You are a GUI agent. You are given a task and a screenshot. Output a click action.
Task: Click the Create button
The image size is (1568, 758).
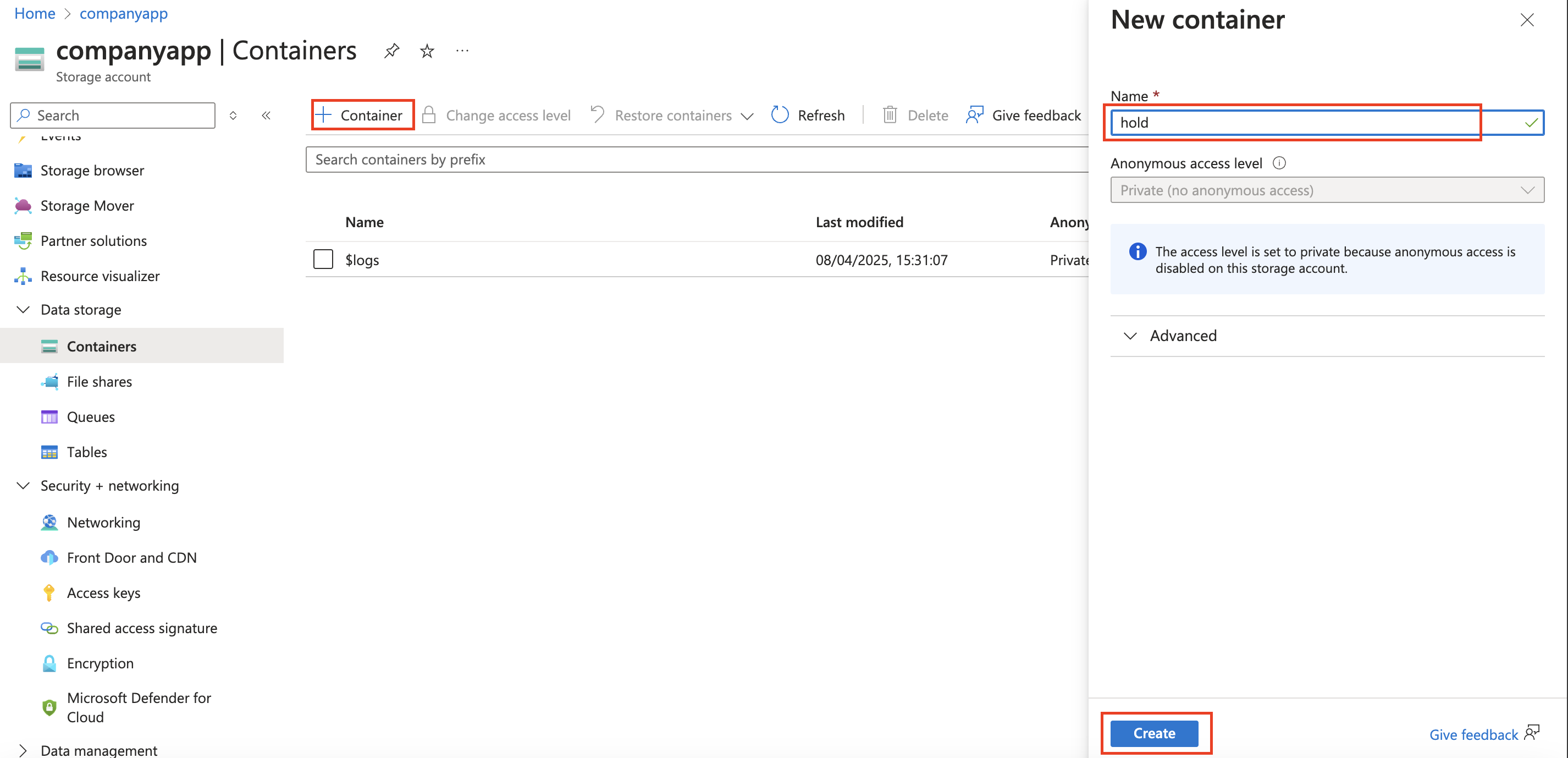coord(1154,734)
